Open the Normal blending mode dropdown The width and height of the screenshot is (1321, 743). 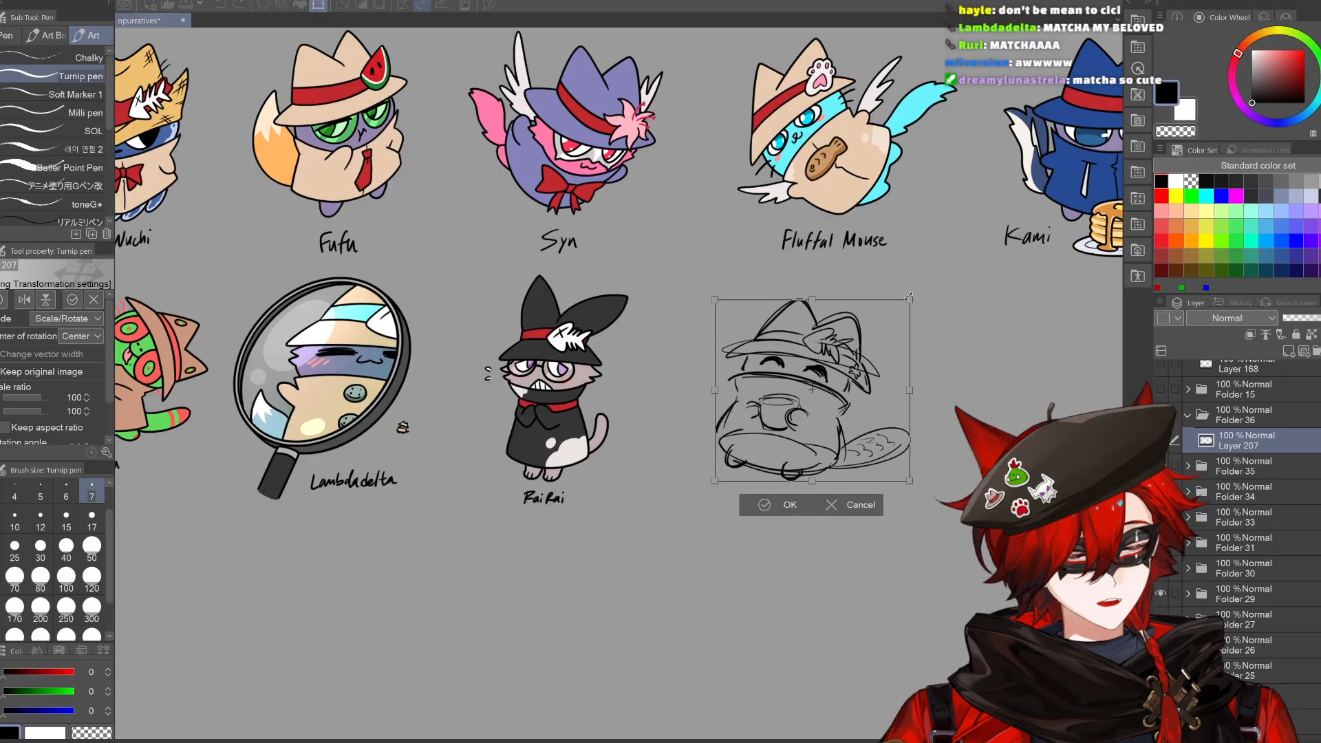coord(1232,318)
